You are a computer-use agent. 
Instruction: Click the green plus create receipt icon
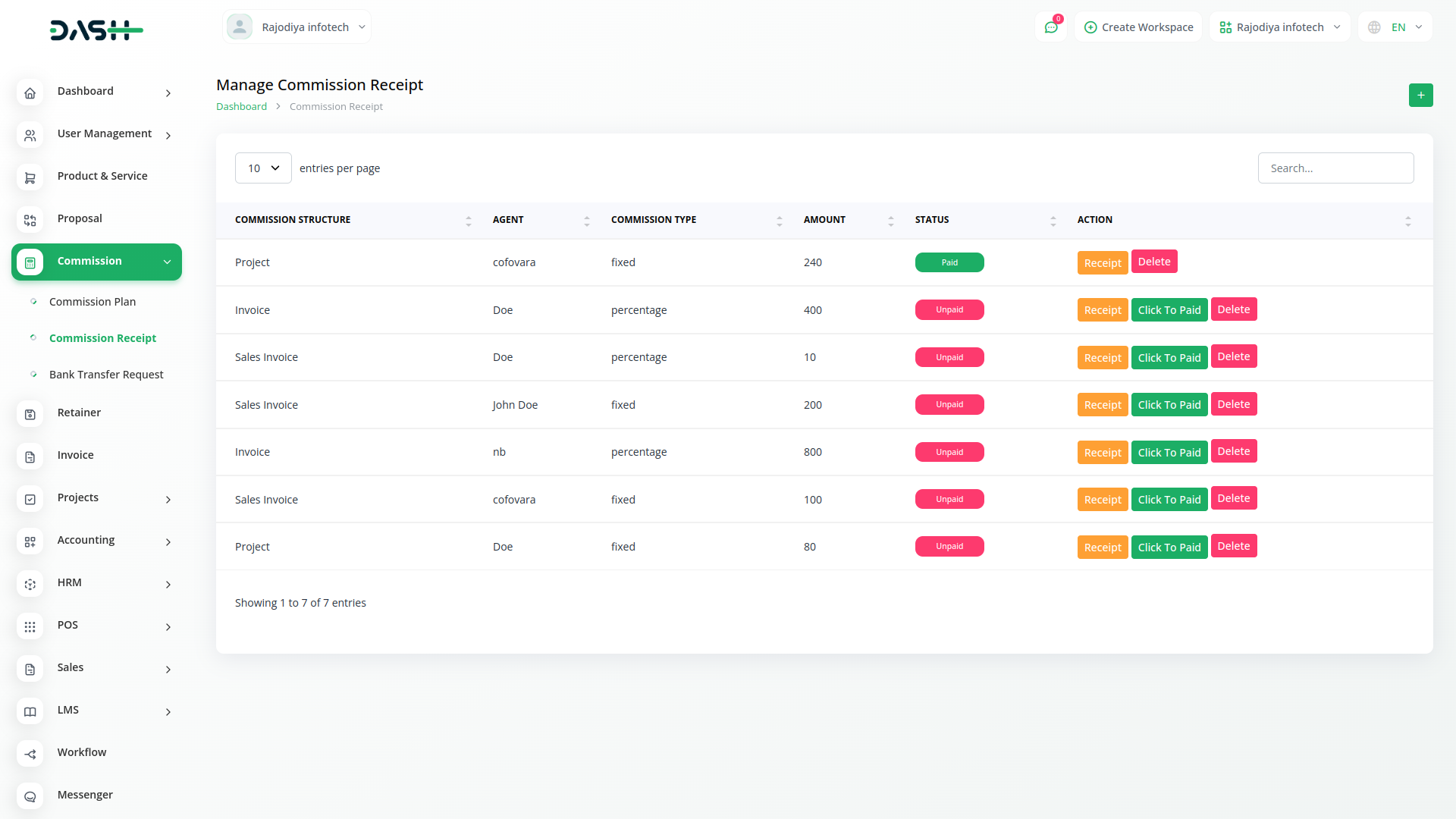(1420, 95)
